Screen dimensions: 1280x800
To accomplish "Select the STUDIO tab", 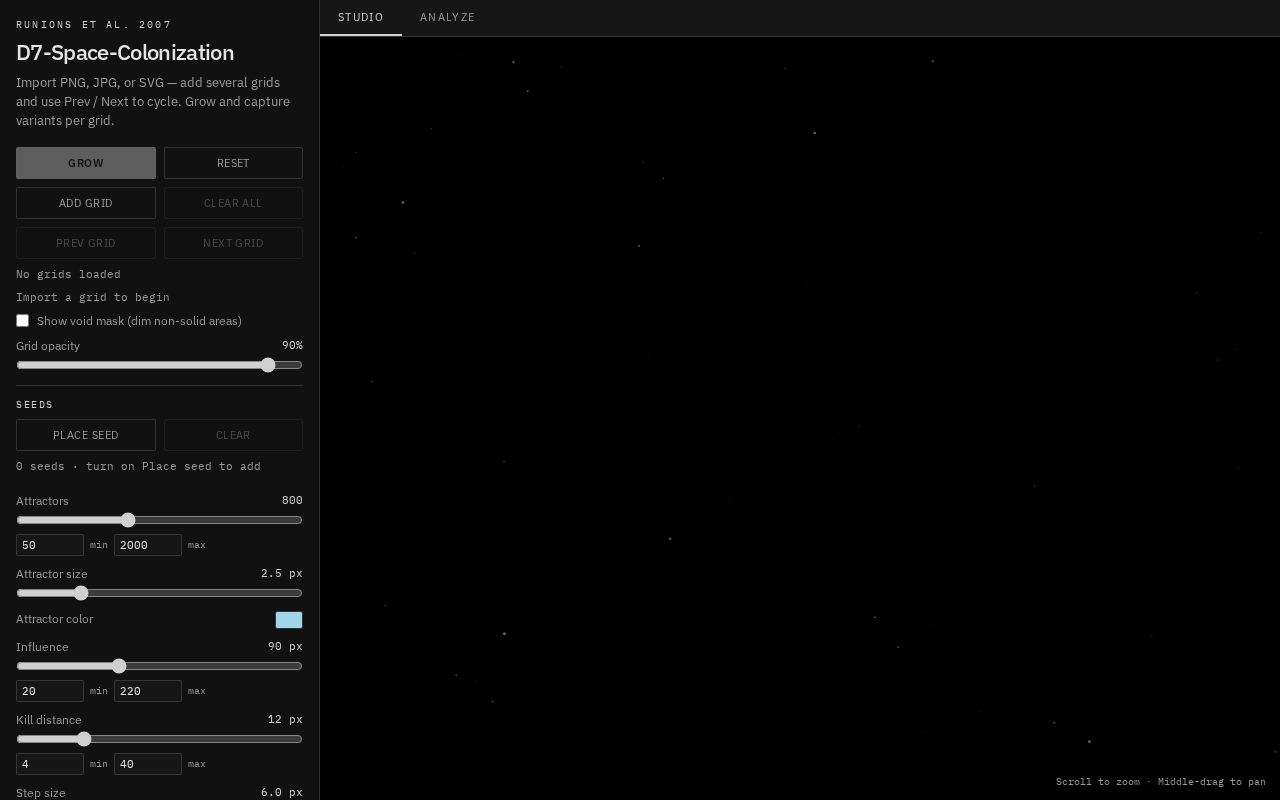I will 360,17.
